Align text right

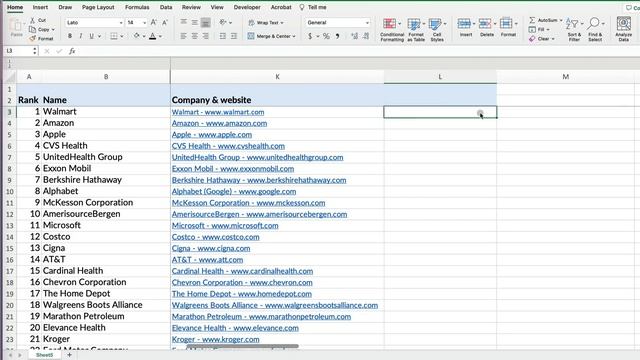[206, 36]
